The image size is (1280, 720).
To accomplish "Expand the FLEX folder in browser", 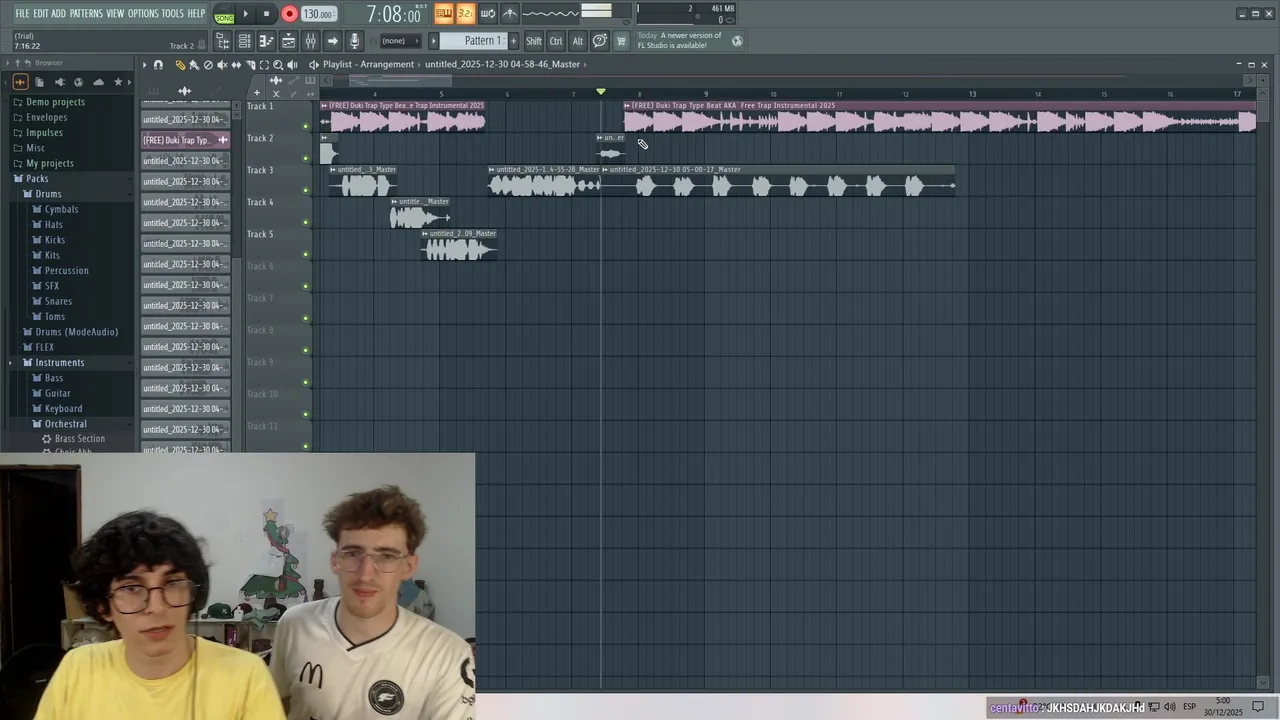I will click(44, 348).
